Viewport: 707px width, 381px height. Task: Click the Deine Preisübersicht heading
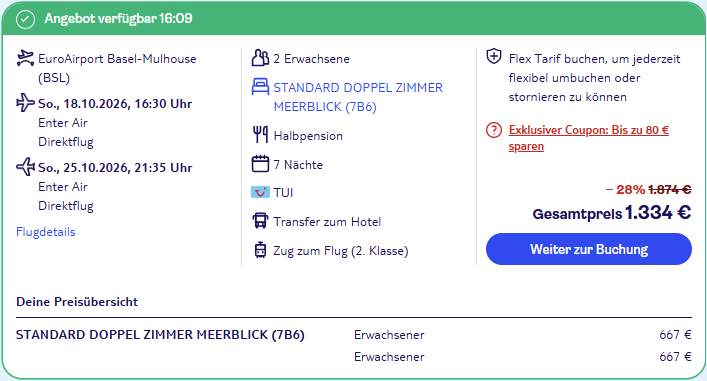pos(77,302)
